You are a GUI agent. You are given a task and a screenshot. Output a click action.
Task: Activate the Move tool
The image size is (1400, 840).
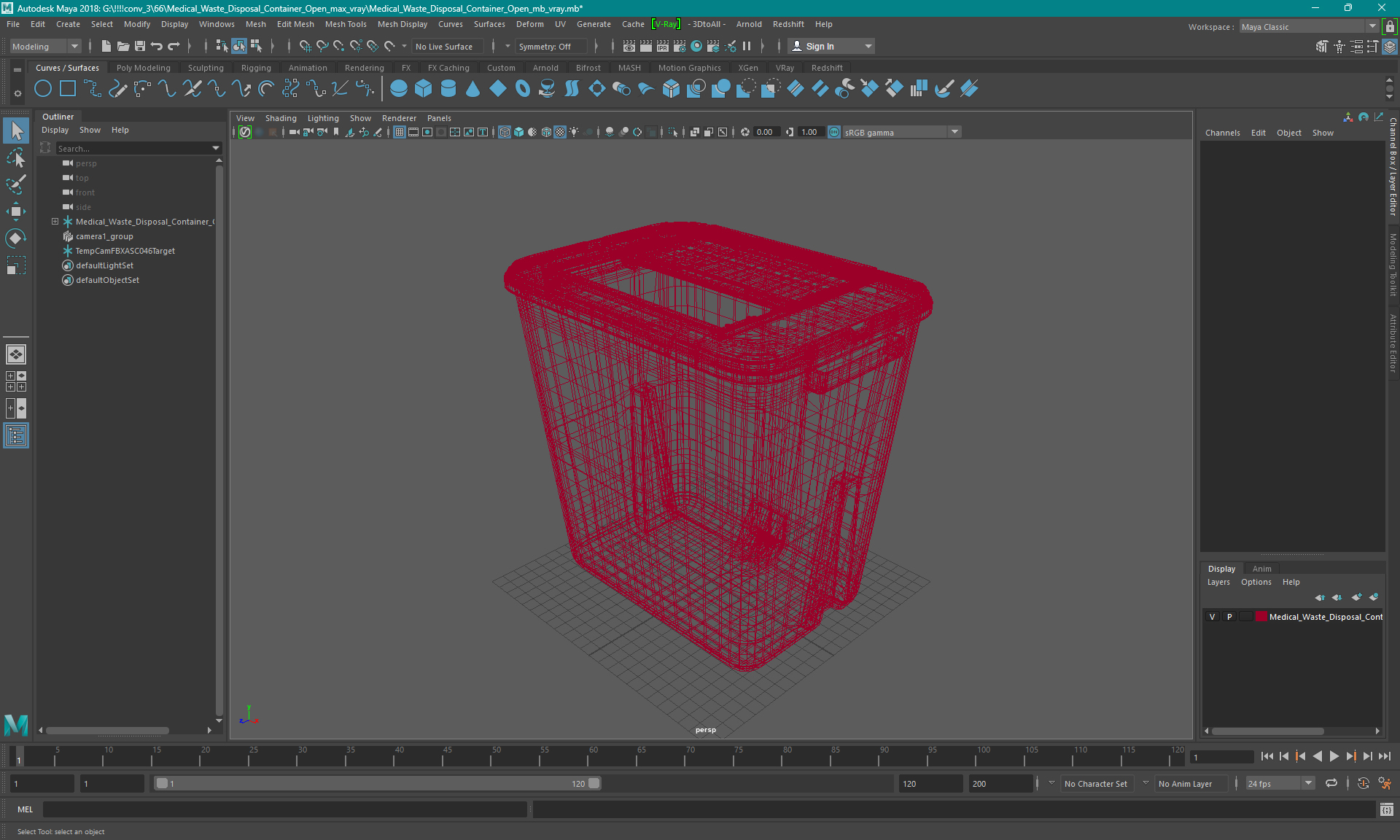[x=16, y=211]
